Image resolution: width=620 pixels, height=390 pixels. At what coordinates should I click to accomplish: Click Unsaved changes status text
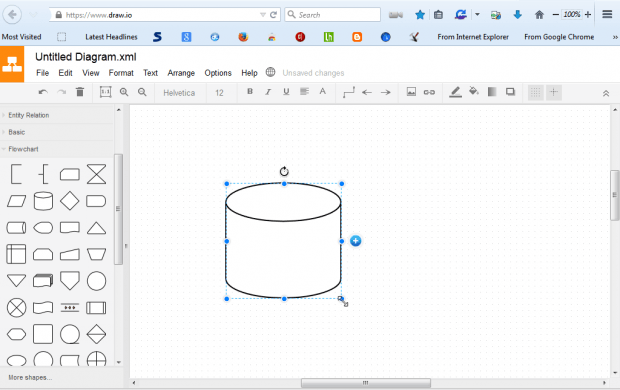(313, 73)
